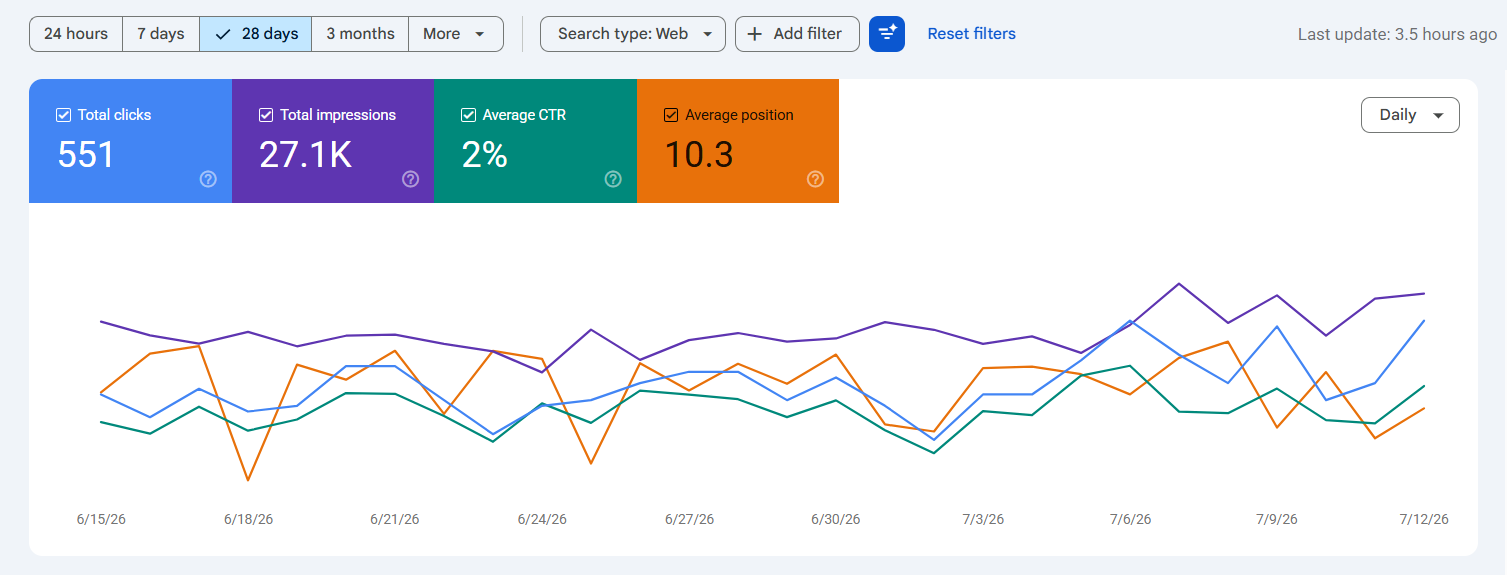Select the 3 months range
This screenshot has height=575, width=1507.
pos(360,34)
